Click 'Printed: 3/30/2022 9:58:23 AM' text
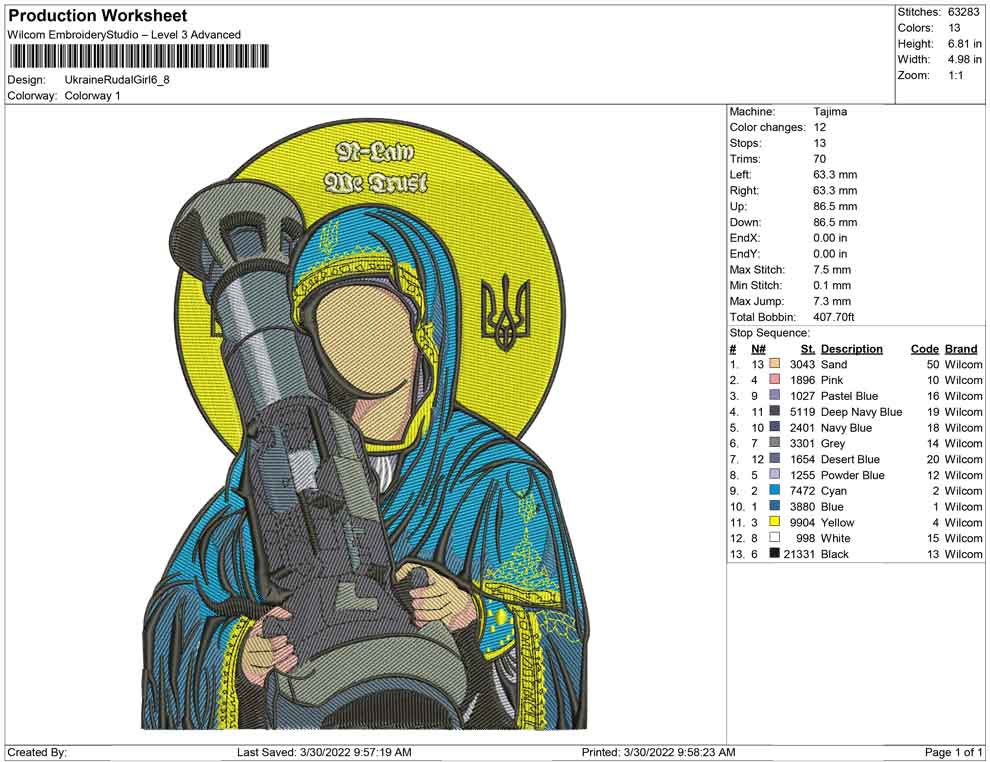 pos(659,753)
